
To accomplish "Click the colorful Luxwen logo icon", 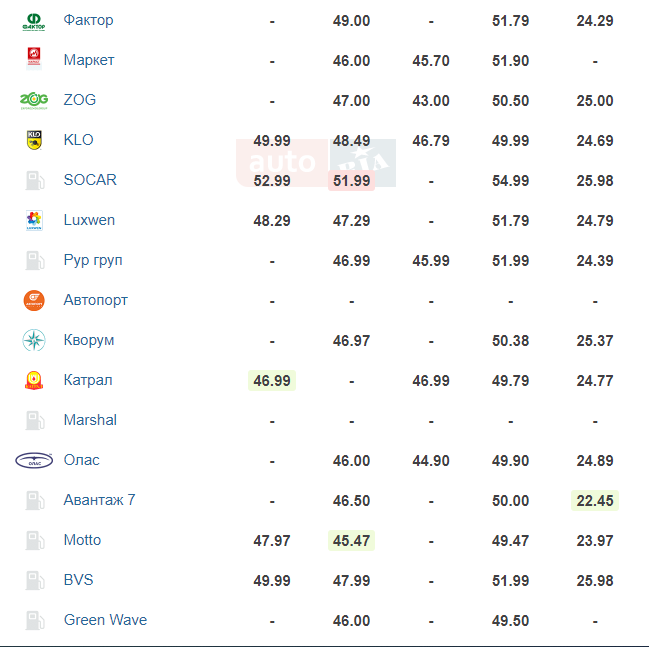I will (x=34, y=220).
